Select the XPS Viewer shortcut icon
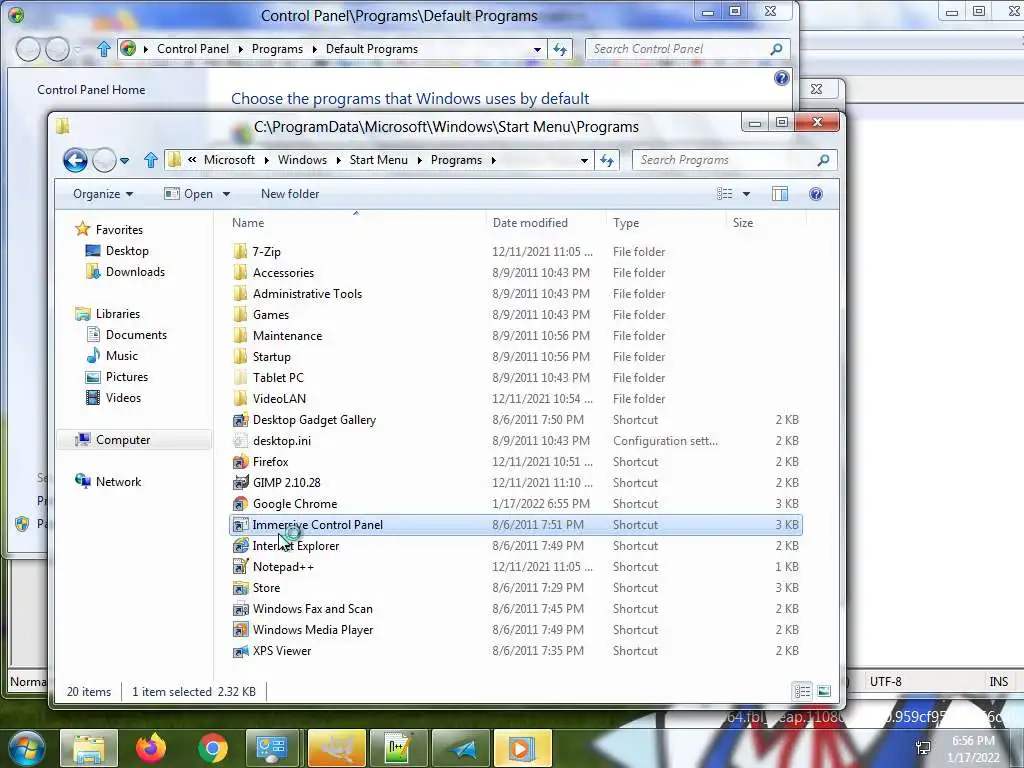 coord(241,650)
